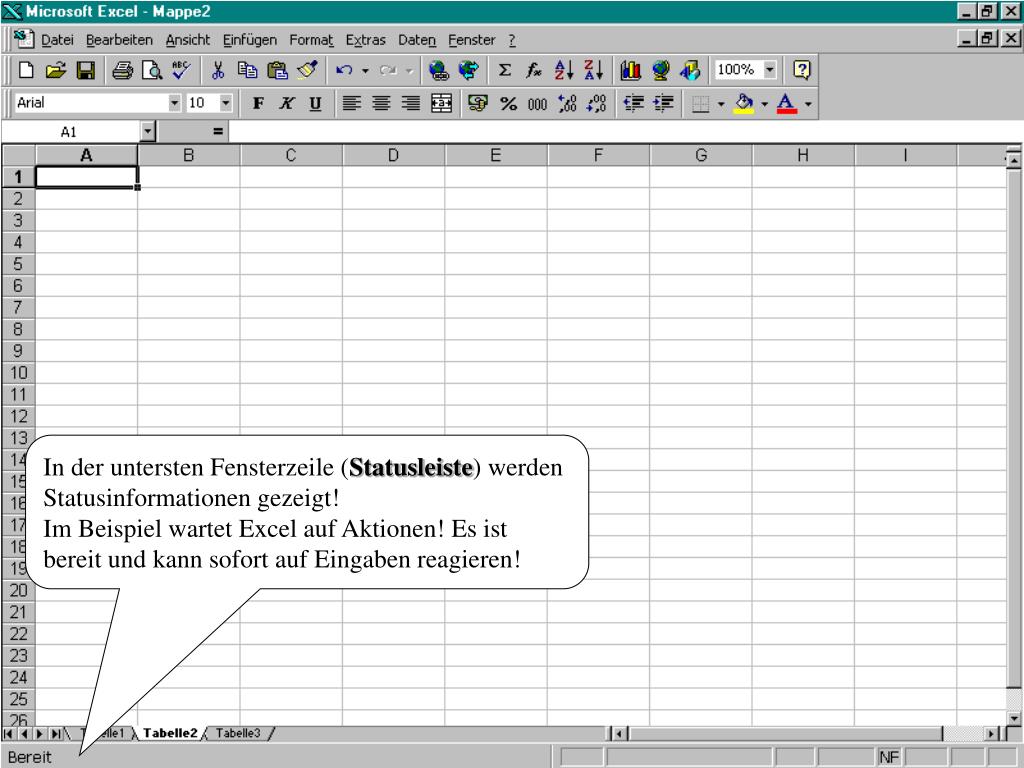Screen dimensions: 1024x768
Task: Click the vertical scrollbar down arrow
Action: (1014, 717)
